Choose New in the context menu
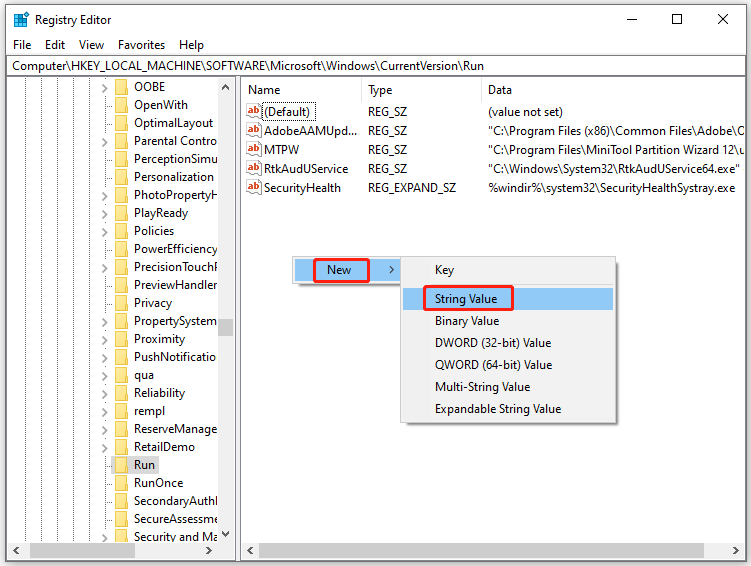The height and width of the screenshot is (566, 751). click(347, 270)
